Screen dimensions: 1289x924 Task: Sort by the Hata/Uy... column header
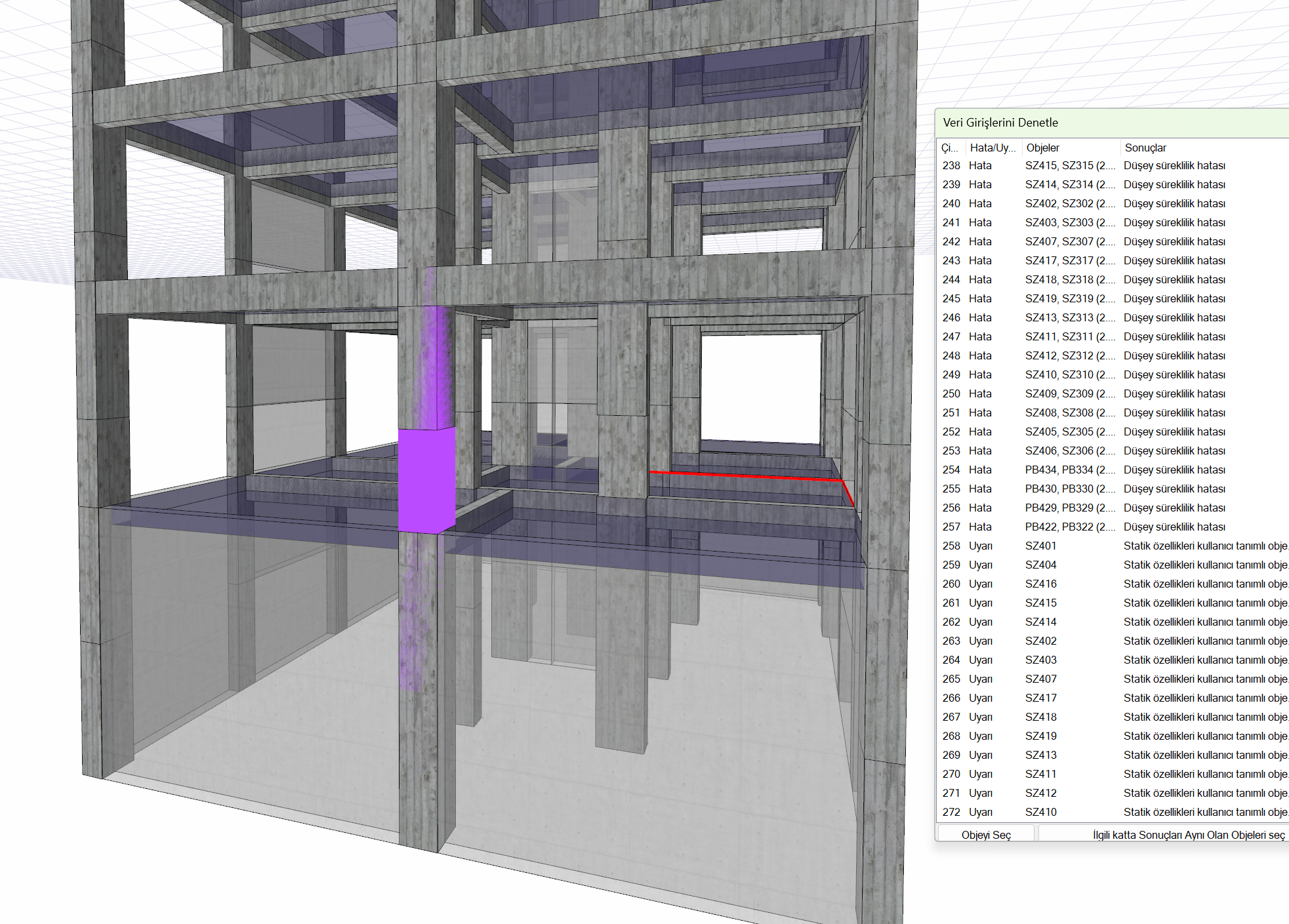click(x=992, y=148)
